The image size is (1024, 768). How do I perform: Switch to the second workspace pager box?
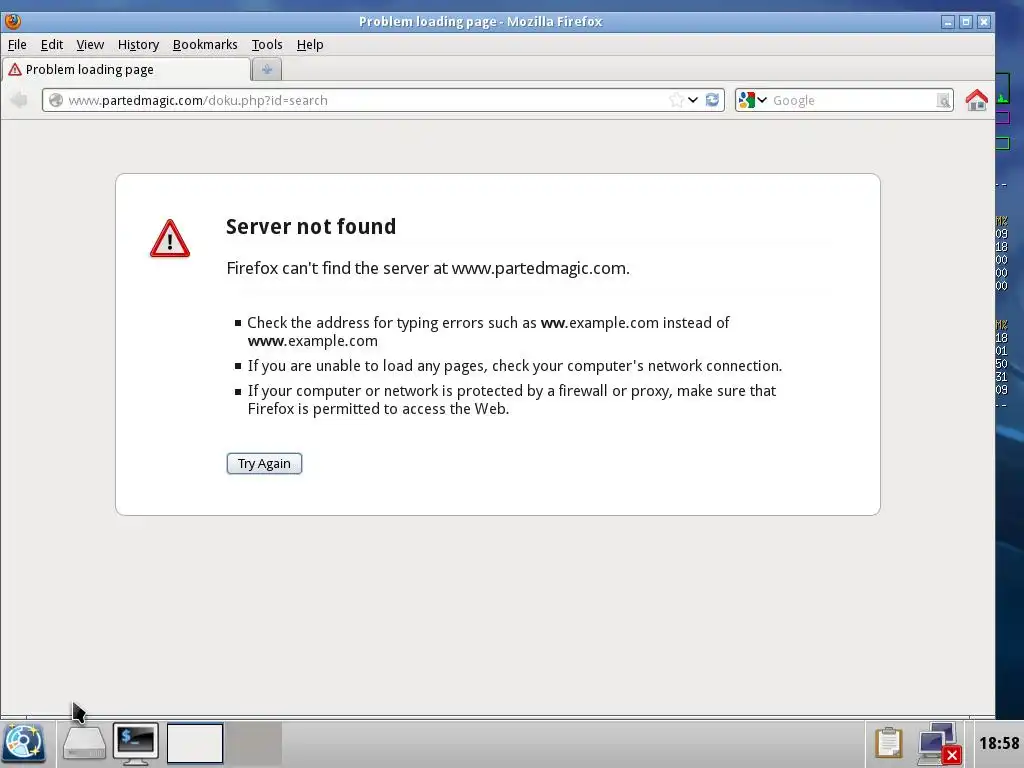pos(255,743)
